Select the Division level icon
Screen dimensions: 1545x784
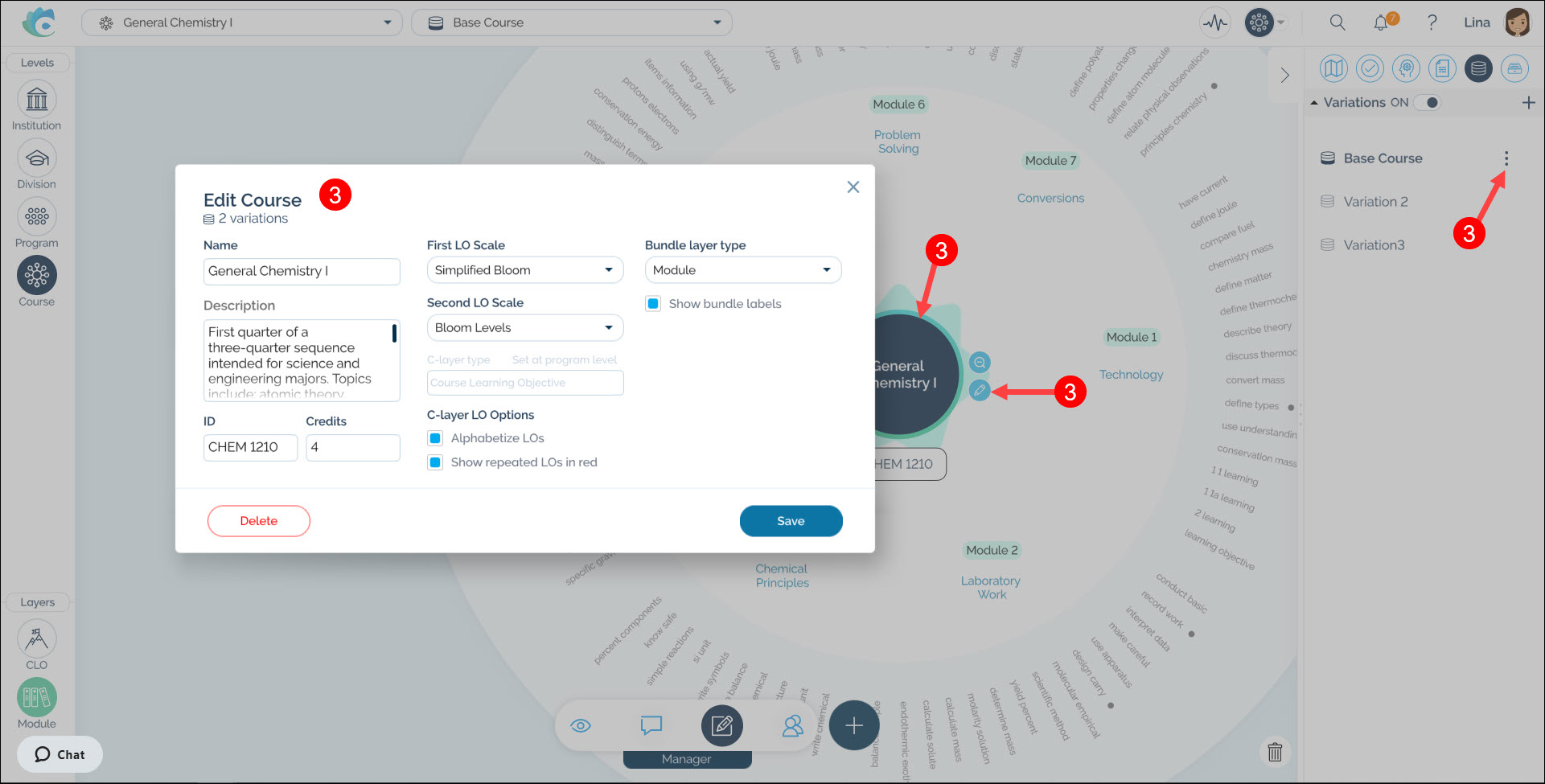(37, 158)
